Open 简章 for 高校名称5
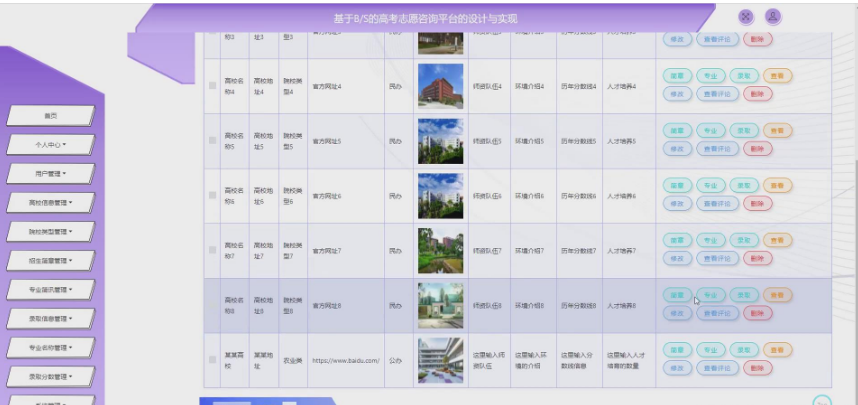This screenshot has height=405, width=858. (x=677, y=131)
